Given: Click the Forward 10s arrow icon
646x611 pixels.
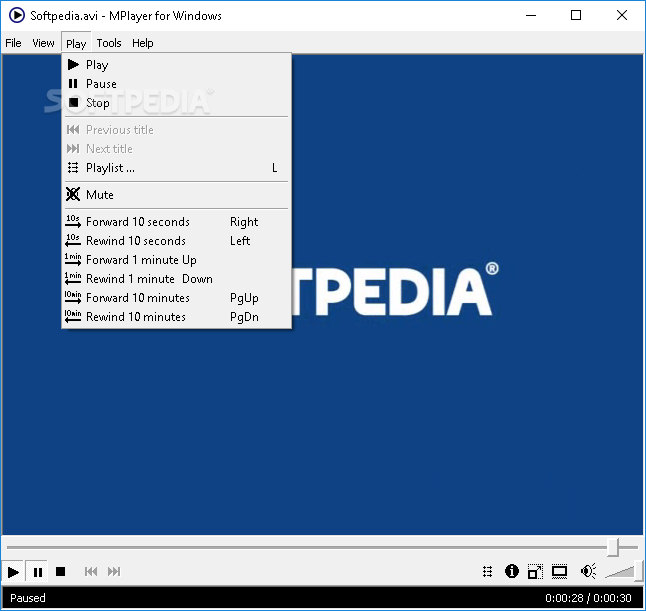Looking at the screenshot, I should (73, 222).
